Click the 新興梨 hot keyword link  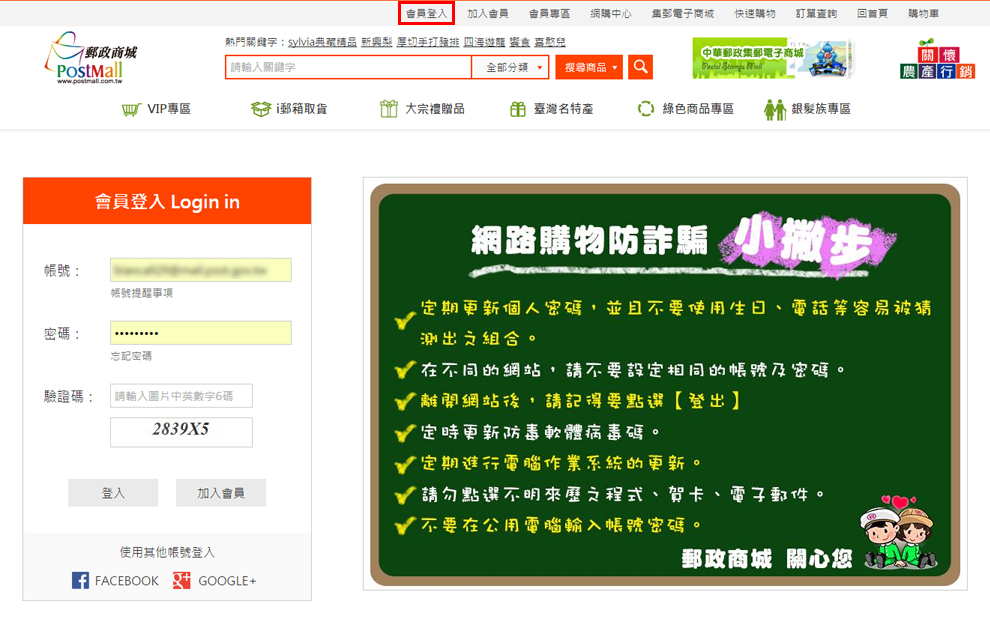376,42
